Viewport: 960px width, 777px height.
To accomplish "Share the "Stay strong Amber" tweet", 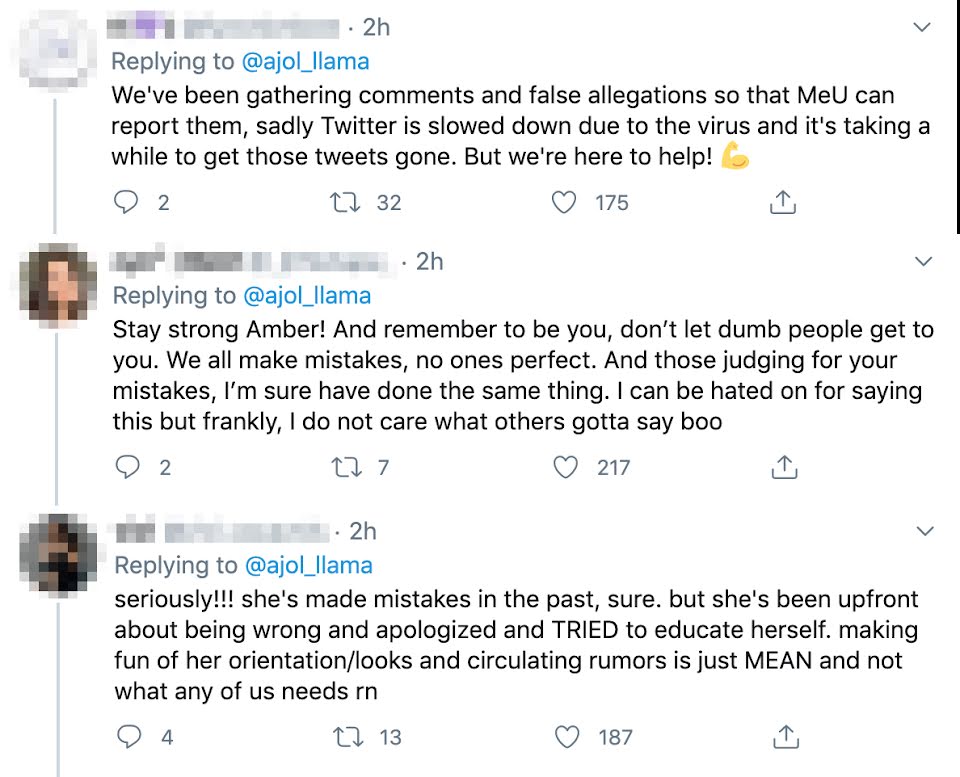I will click(x=785, y=467).
